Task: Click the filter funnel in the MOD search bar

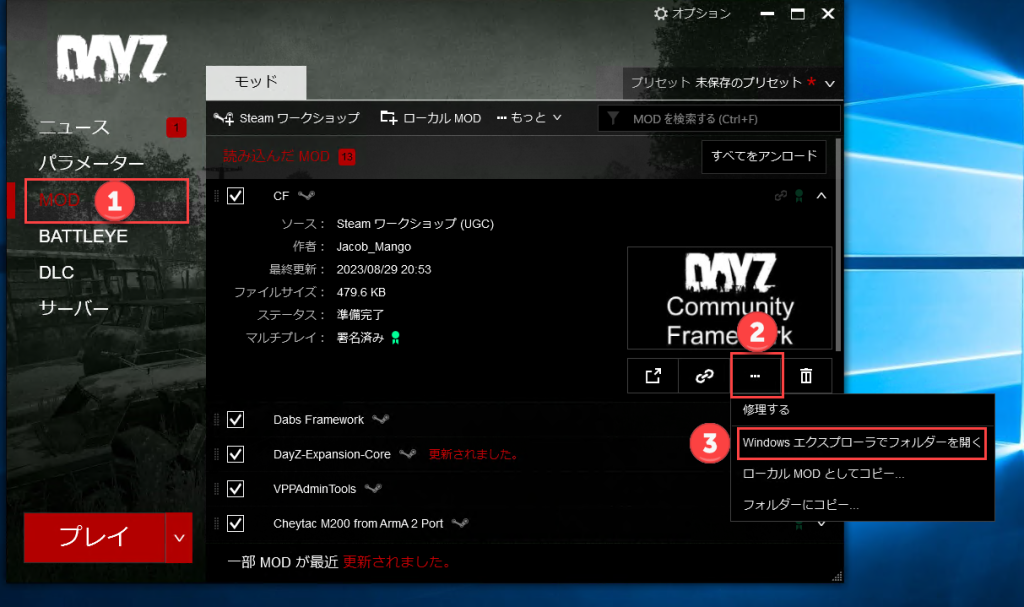Action: (x=614, y=117)
